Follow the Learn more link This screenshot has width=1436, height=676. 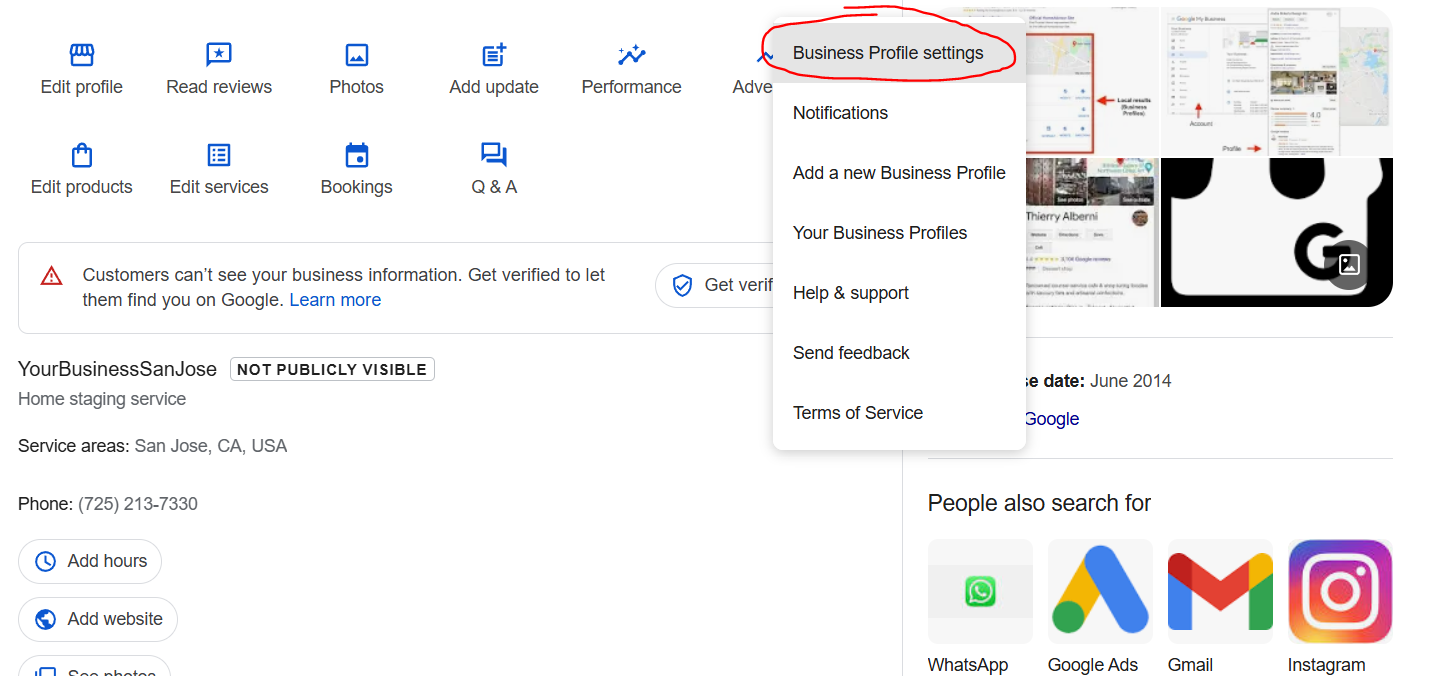(335, 300)
